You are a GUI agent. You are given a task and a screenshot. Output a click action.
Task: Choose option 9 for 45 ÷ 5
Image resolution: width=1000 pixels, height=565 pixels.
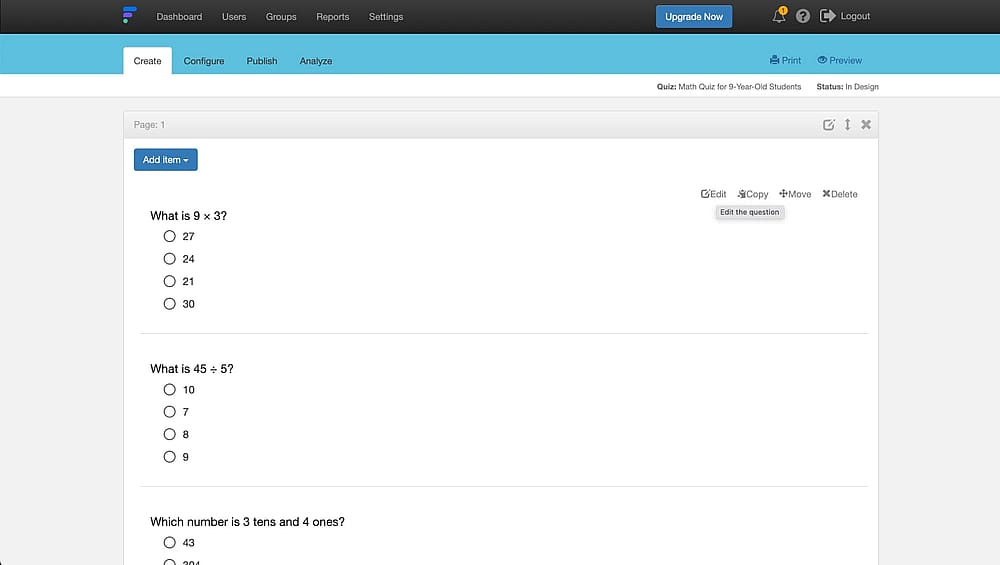pos(169,457)
